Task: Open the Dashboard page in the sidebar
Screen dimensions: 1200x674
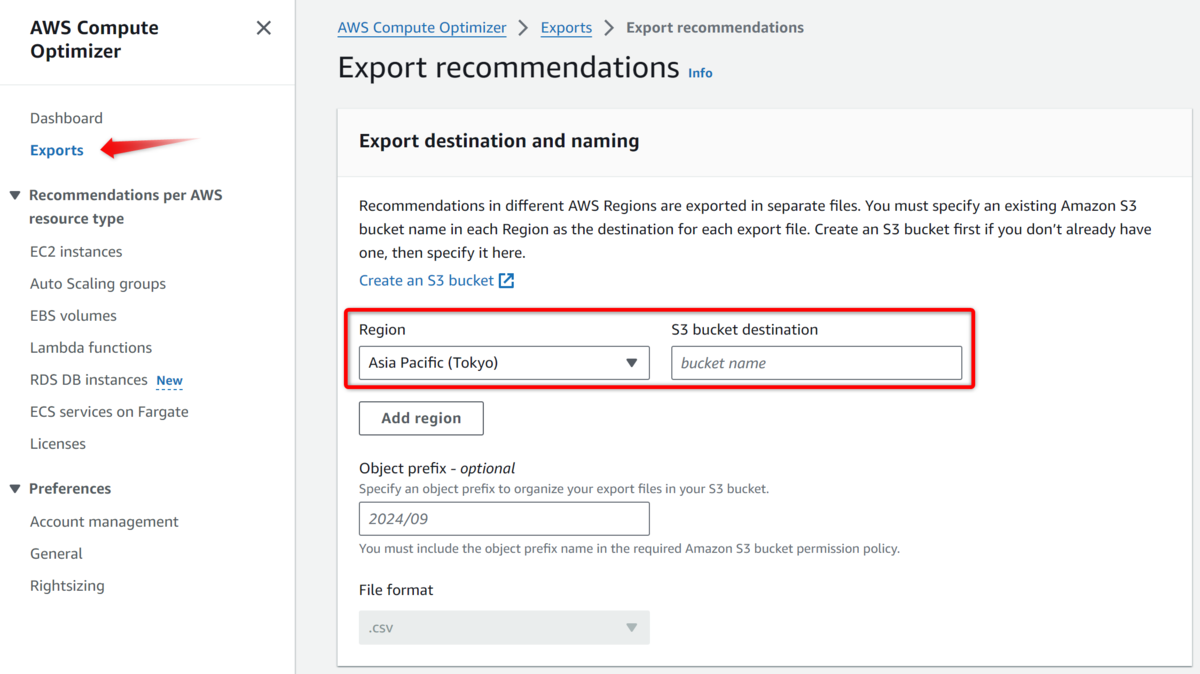Action: (x=66, y=118)
